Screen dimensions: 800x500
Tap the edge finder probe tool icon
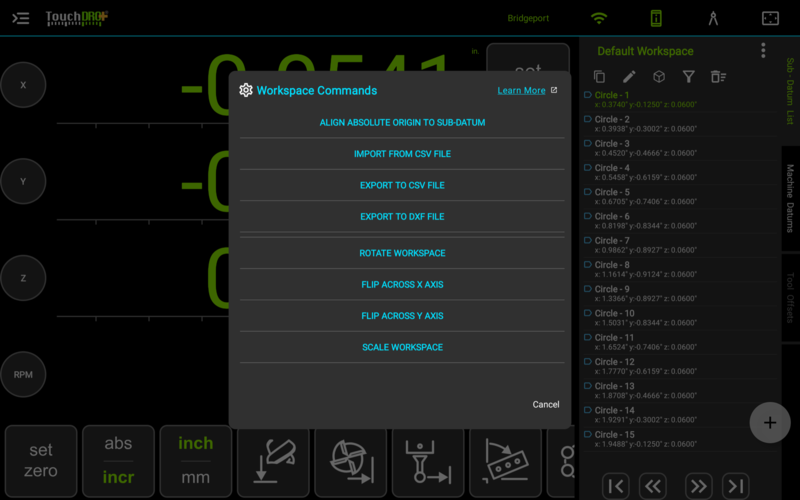click(273, 462)
